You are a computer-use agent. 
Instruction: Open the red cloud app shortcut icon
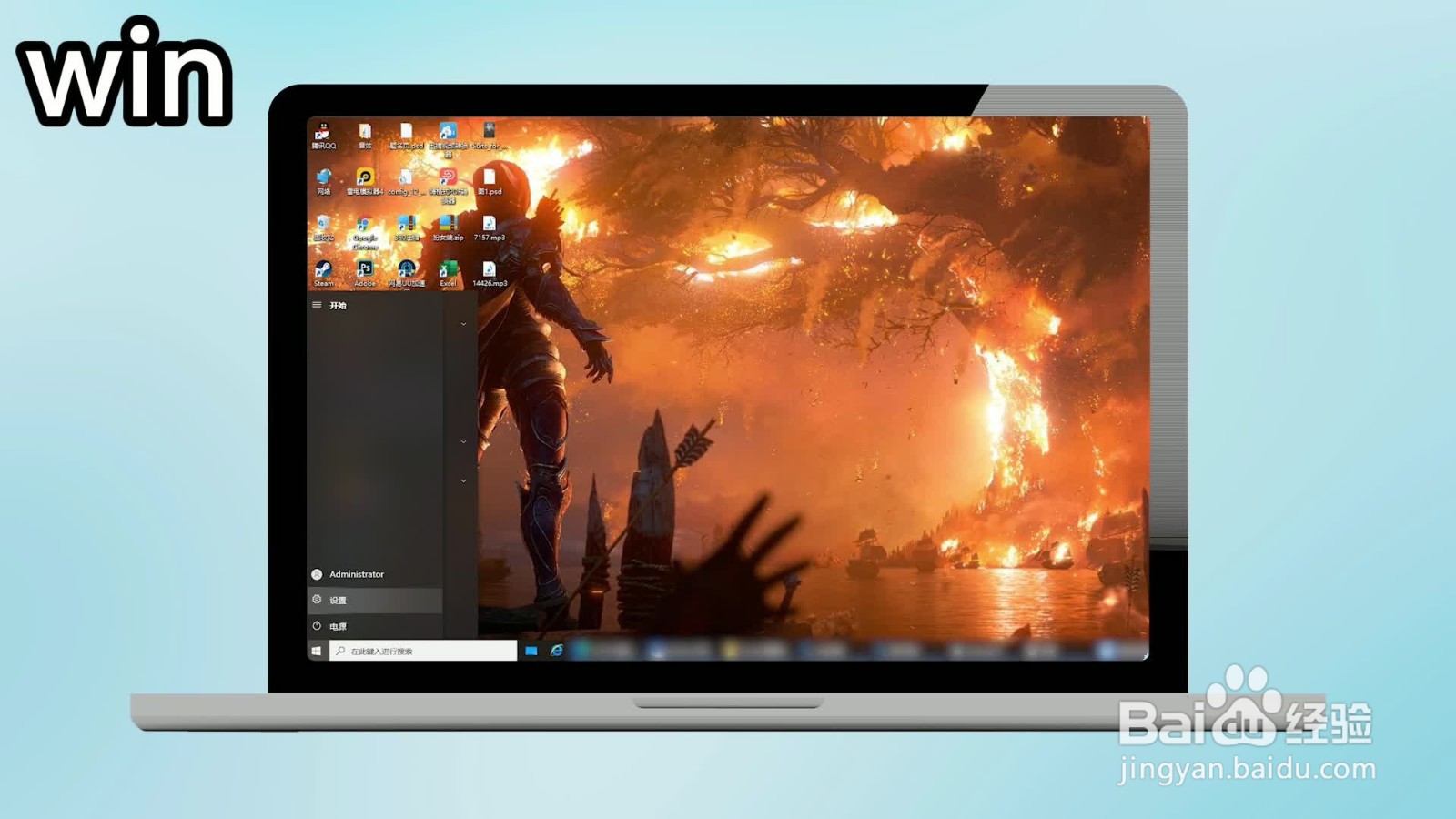(448, 185)
